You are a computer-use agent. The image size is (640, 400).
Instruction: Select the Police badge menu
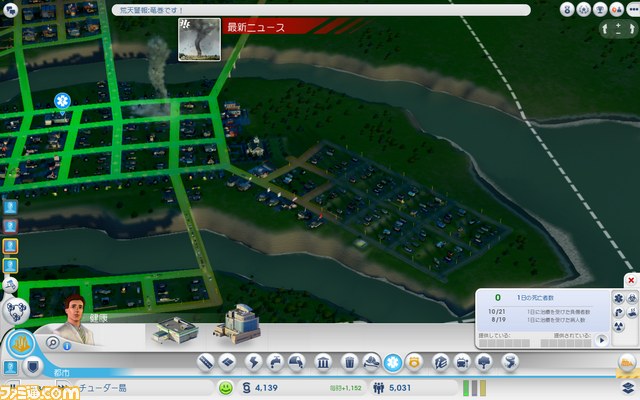pos(415,361)
